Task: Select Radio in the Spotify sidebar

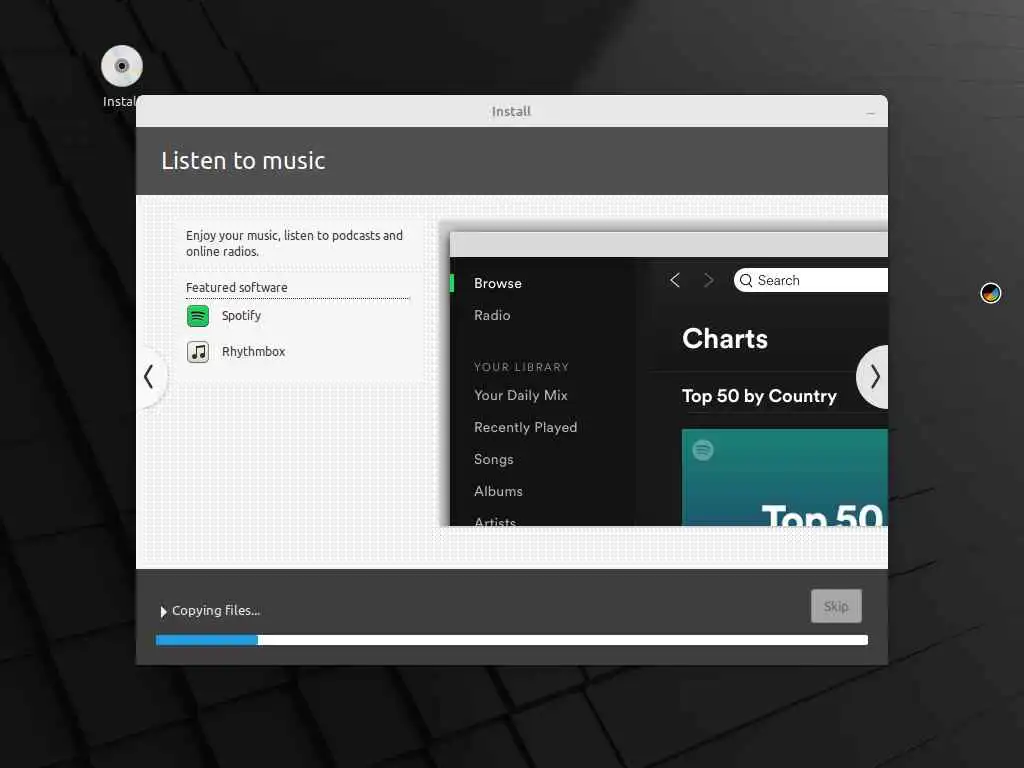Action: click(492, 315)
